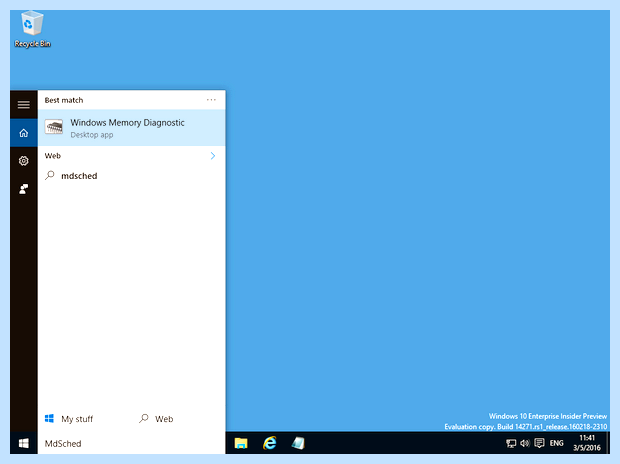Open the Recycle Bin desktop icon
Image resolution: width=620 pixels, height=464 pixels.
[32, 30]
